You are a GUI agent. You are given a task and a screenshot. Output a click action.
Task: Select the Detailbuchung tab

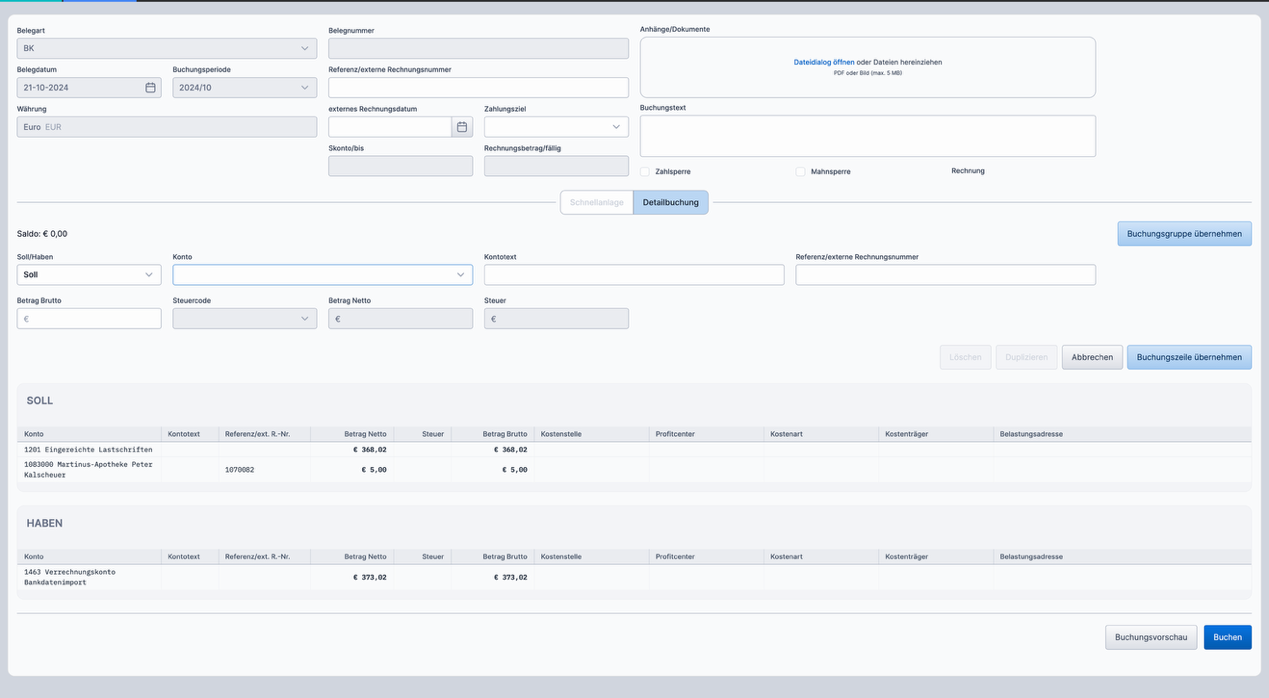pos(670,201)
